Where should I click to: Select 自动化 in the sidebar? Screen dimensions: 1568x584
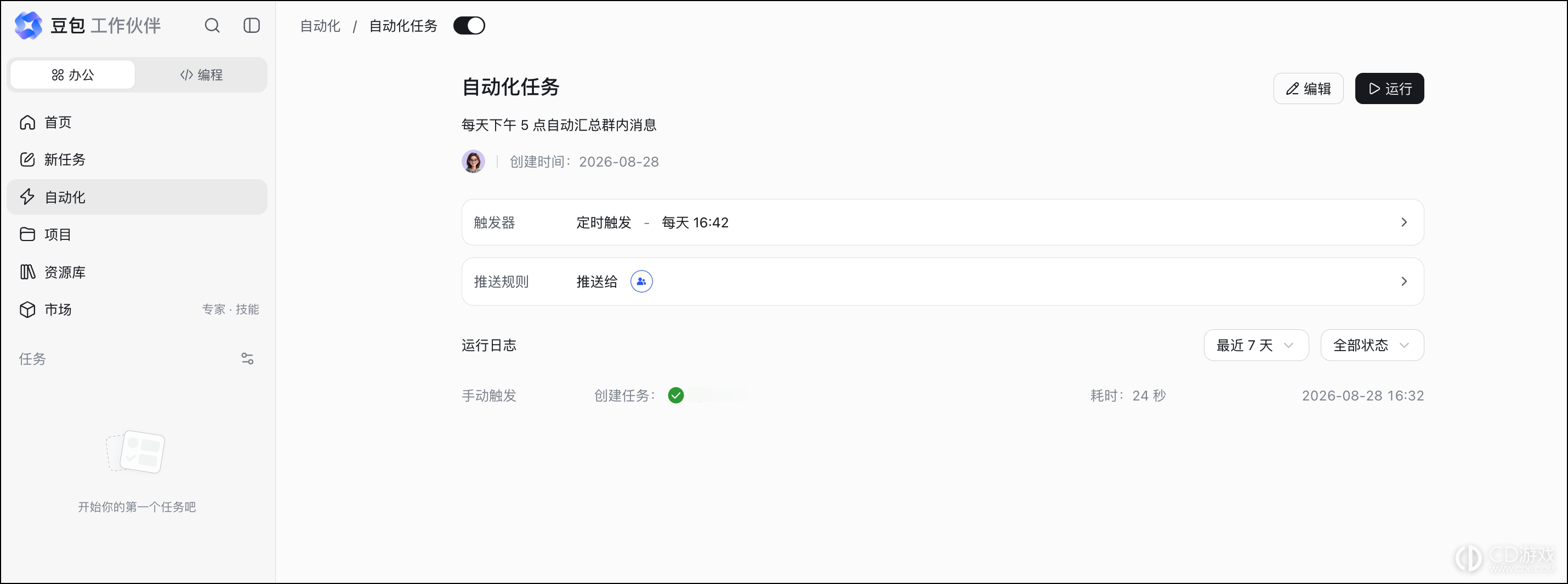pos(137,197)
